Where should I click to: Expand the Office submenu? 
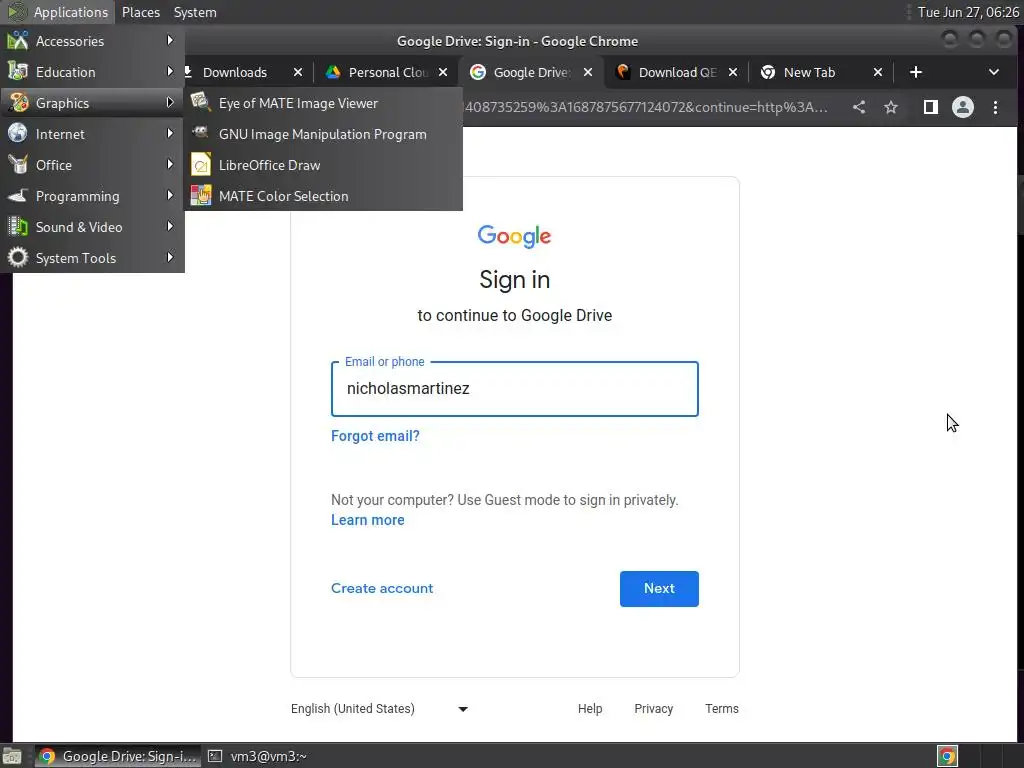91,165
